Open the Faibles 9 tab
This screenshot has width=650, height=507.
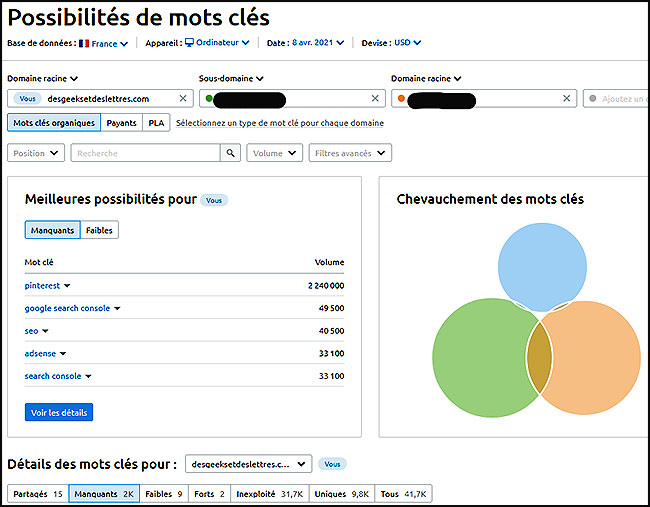tap(164, 494)
